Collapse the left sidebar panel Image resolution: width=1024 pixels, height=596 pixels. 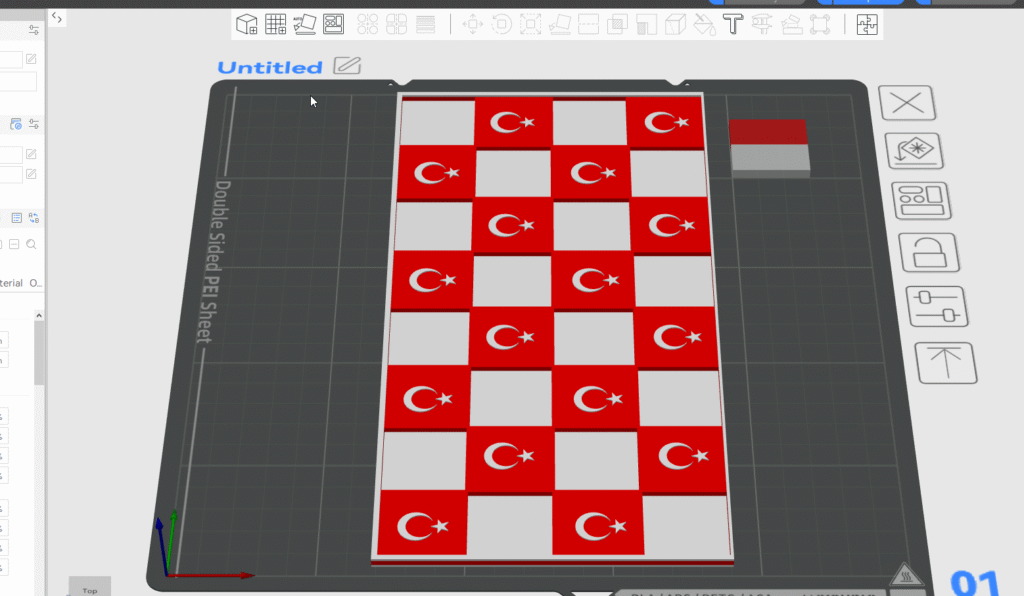[x=57, y=18]
